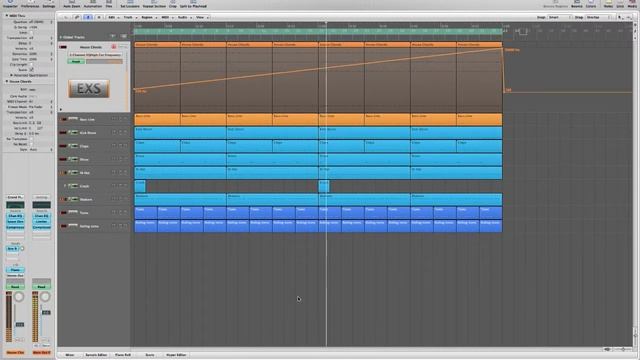Image resolution: width=640 pixels, height=360 pixels.
Task: Open the Style dropdown in the Inspector
Action: coord(41,149)
